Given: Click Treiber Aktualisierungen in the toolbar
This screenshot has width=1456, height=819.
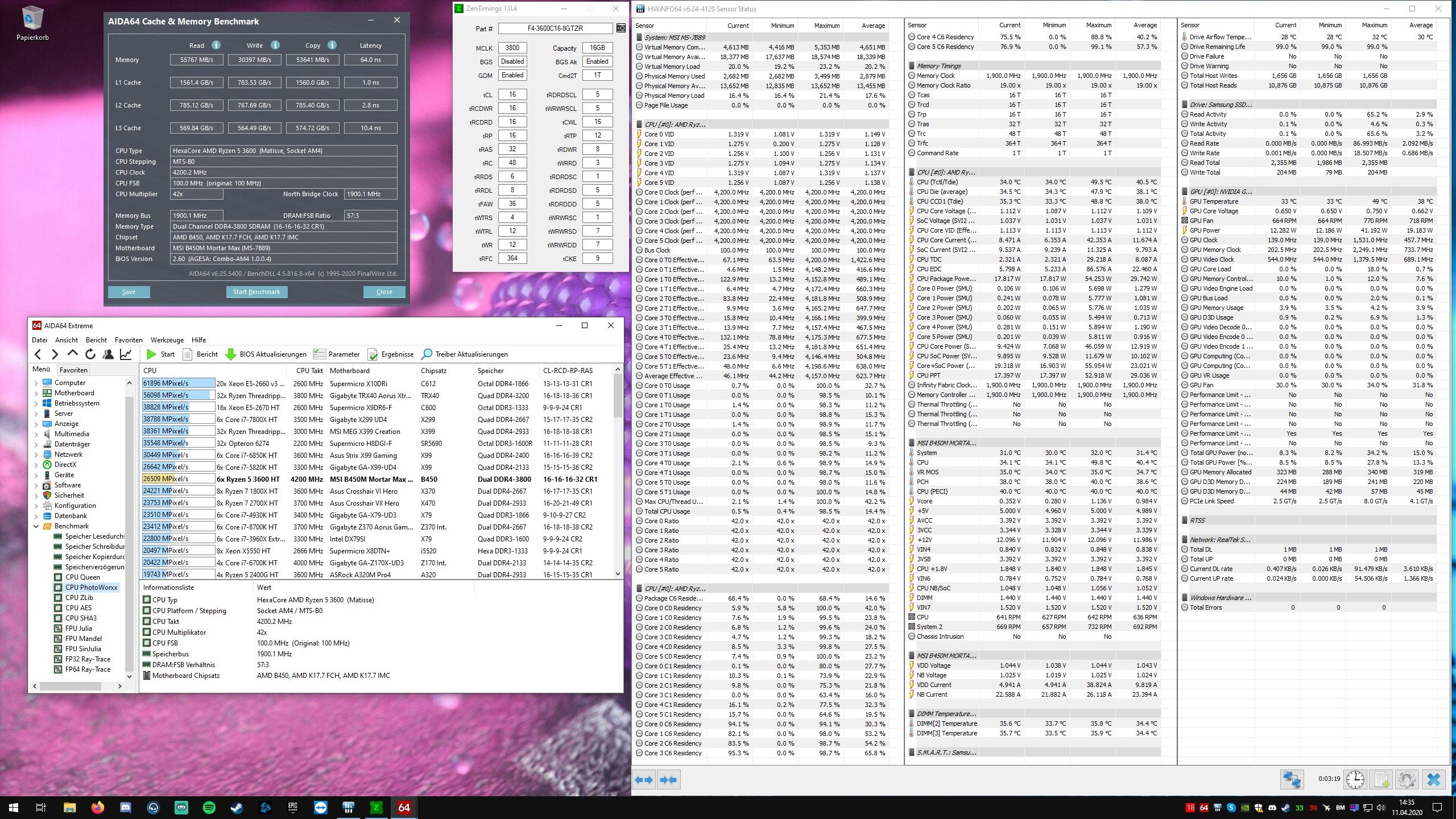Looking at the screenshot, I should point(465,354).
